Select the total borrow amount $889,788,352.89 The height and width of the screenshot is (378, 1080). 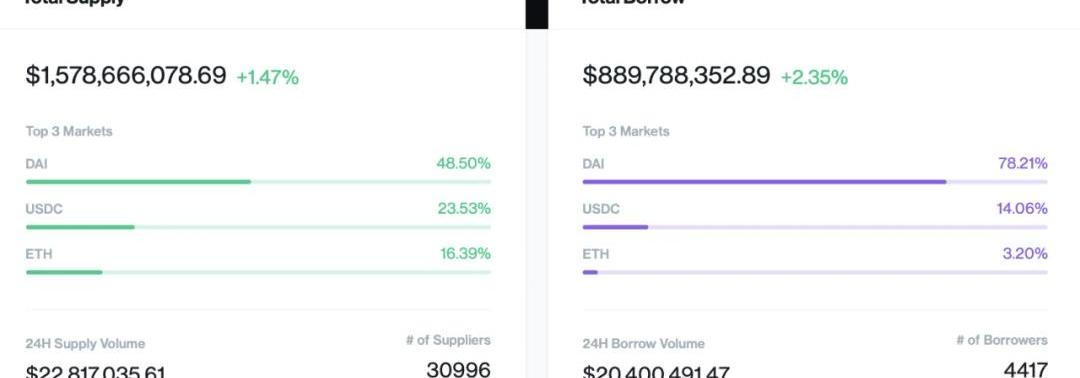(x=676, y=75)
